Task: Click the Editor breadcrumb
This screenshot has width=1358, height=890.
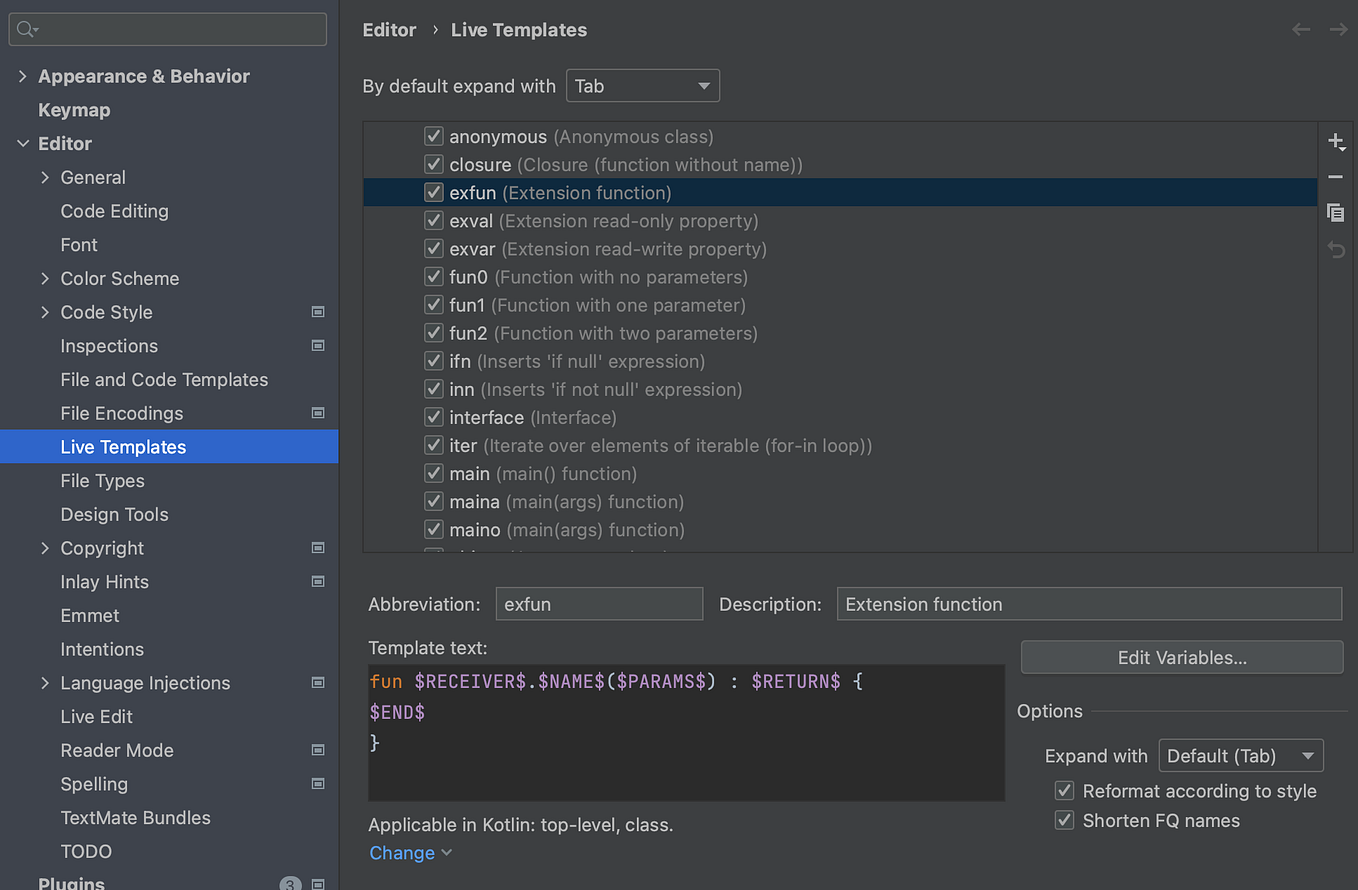Action: pos(389,29)
